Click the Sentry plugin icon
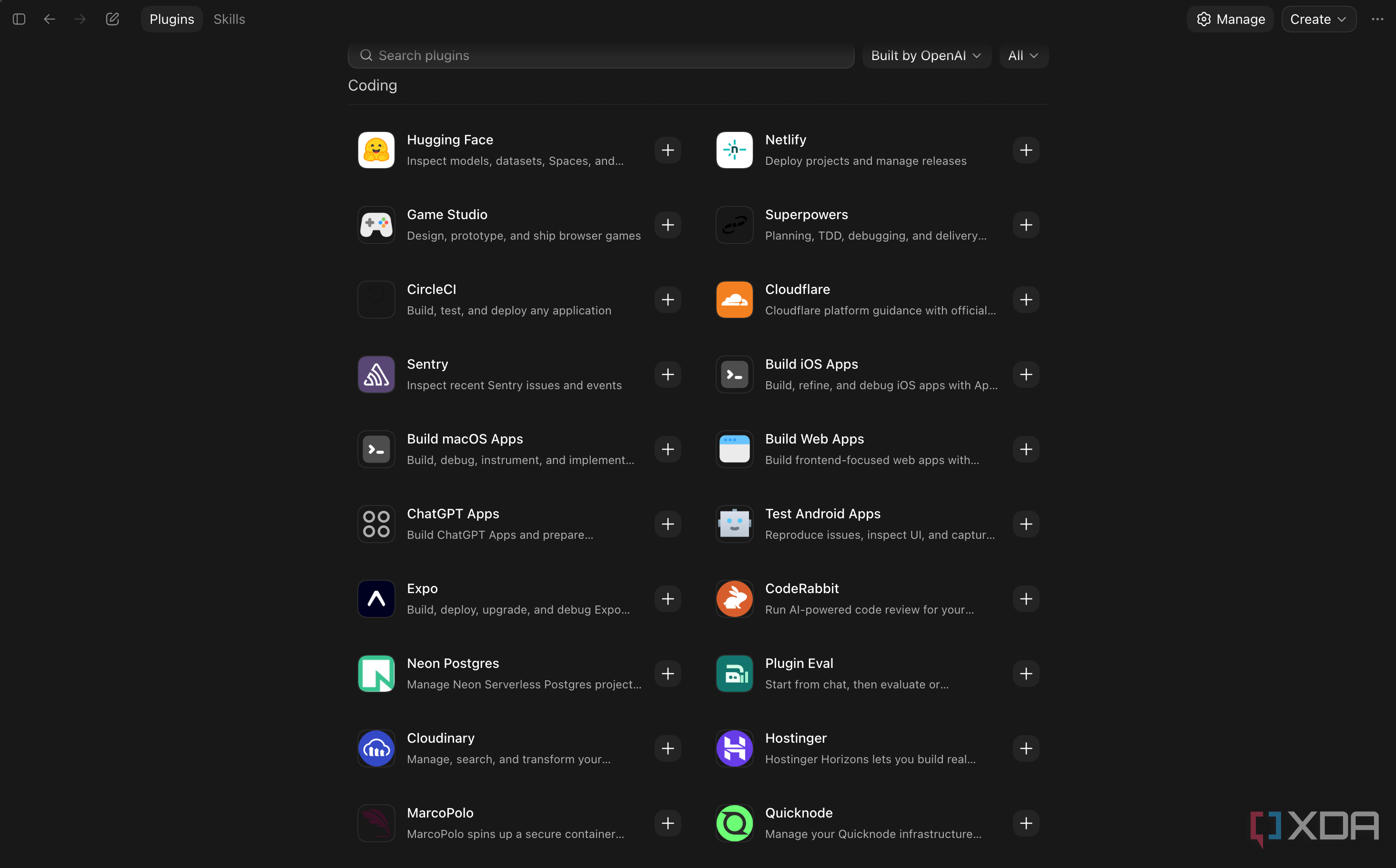The image size is (1396, 868). [x=376, y=374]
